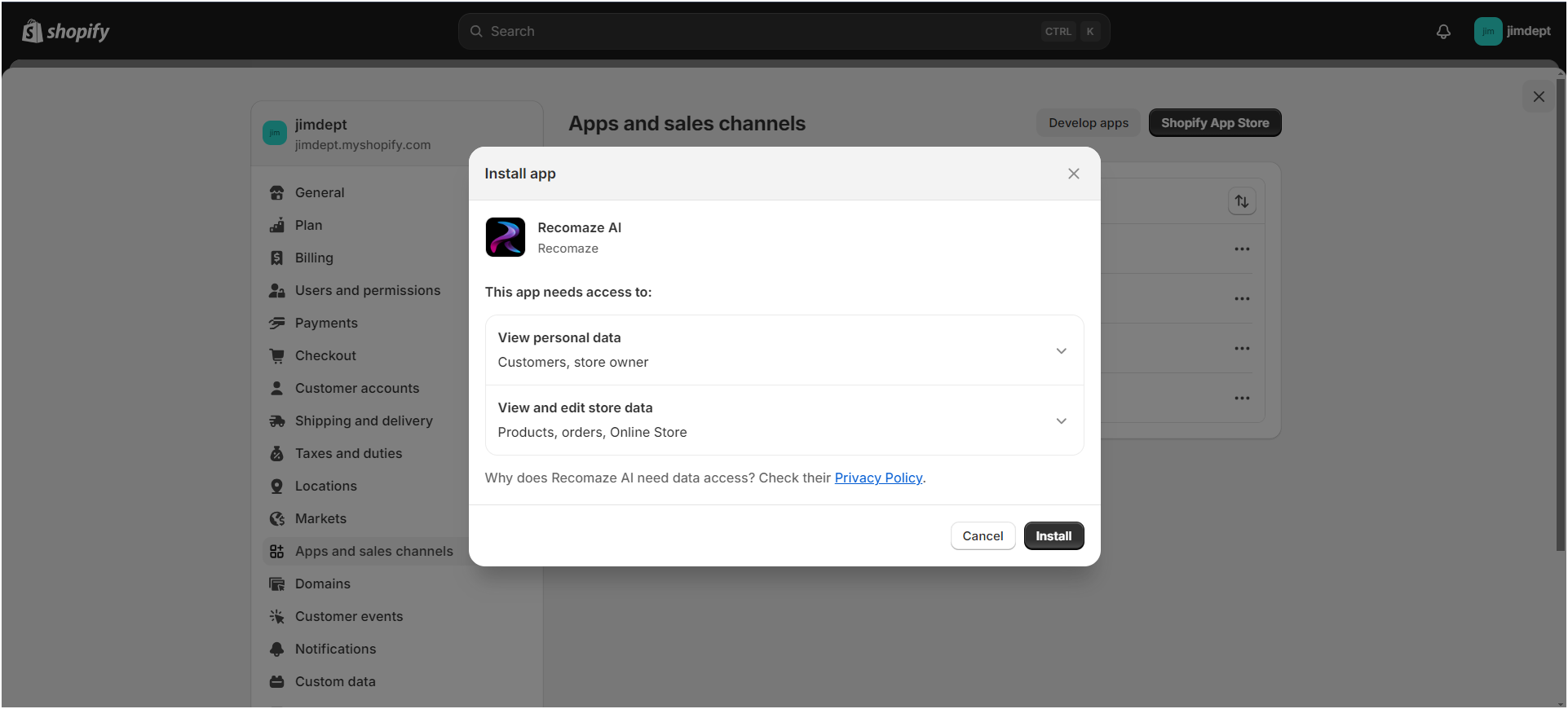Click the sort arrows icon button
Image resolution: width=1568 pixels, height=709 pixels.
pos(1242,201)
